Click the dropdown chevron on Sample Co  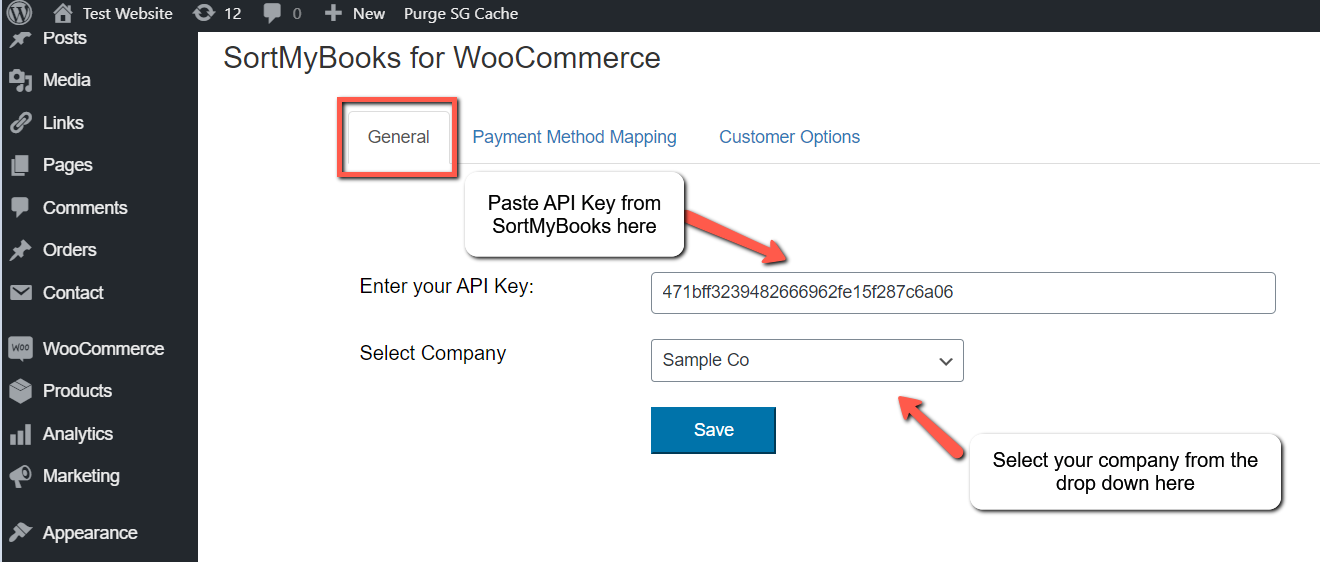(945, 361)
